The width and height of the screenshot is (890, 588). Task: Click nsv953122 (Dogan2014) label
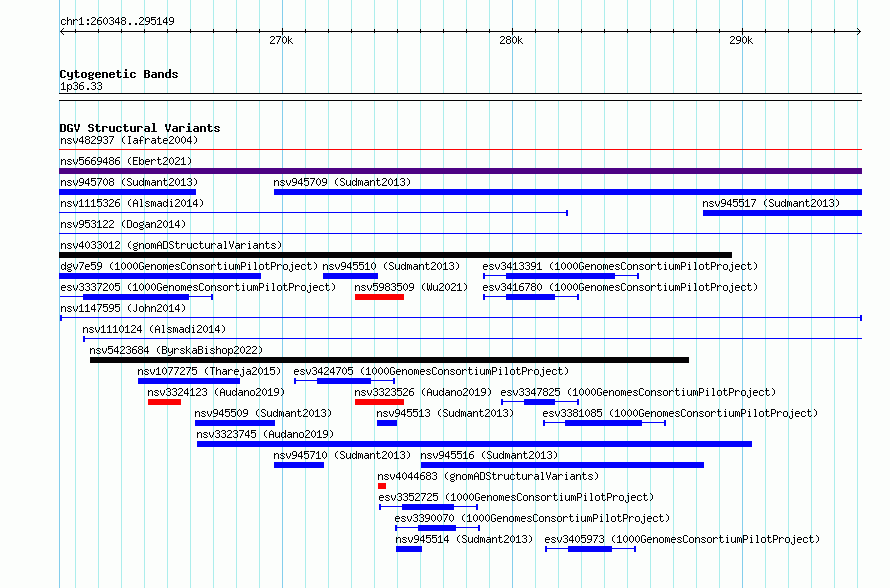[123, 224]
